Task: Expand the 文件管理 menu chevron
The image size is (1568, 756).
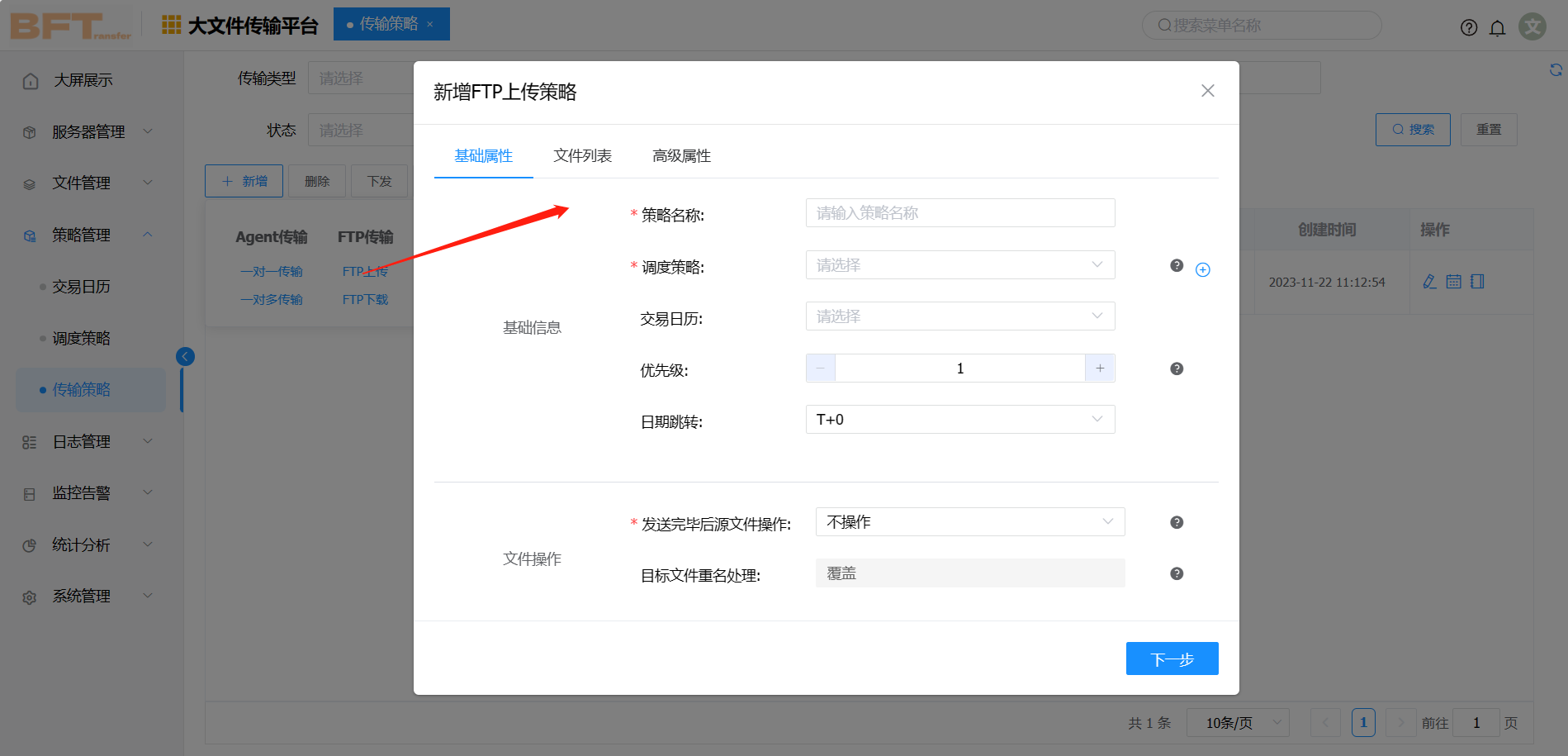Action: 148,183
